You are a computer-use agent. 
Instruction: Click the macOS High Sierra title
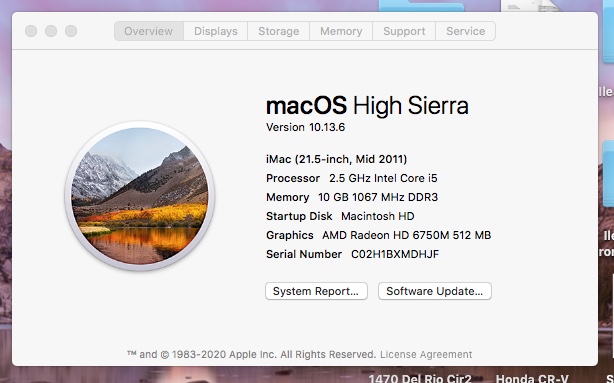click(x=367, y=106)
